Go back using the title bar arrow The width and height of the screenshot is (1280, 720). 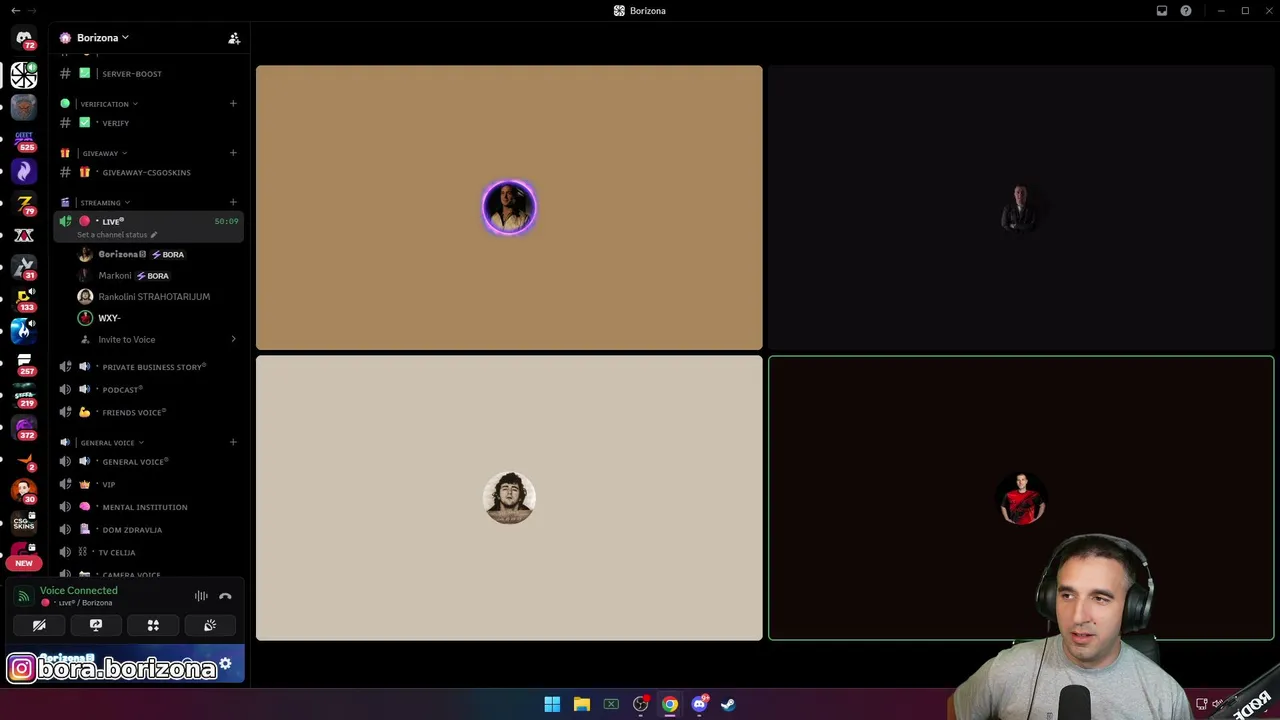coord(15,10)
